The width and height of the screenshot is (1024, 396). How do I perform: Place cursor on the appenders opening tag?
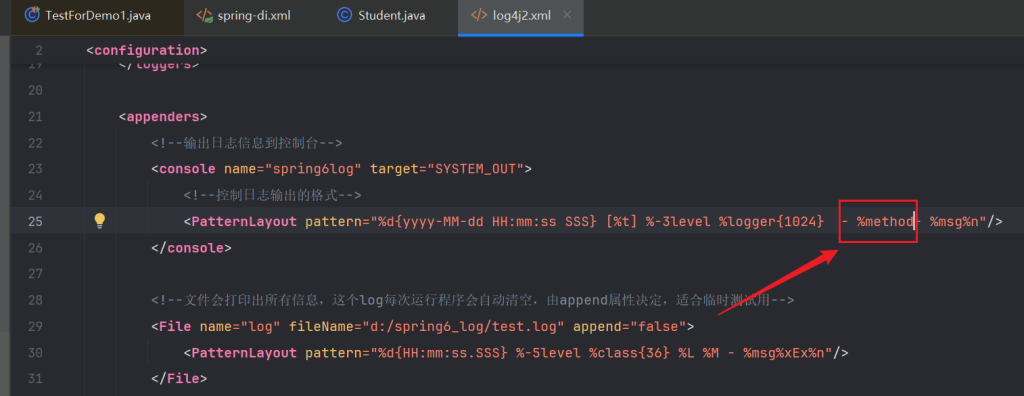pyautogui.click(x=163, y=116)
